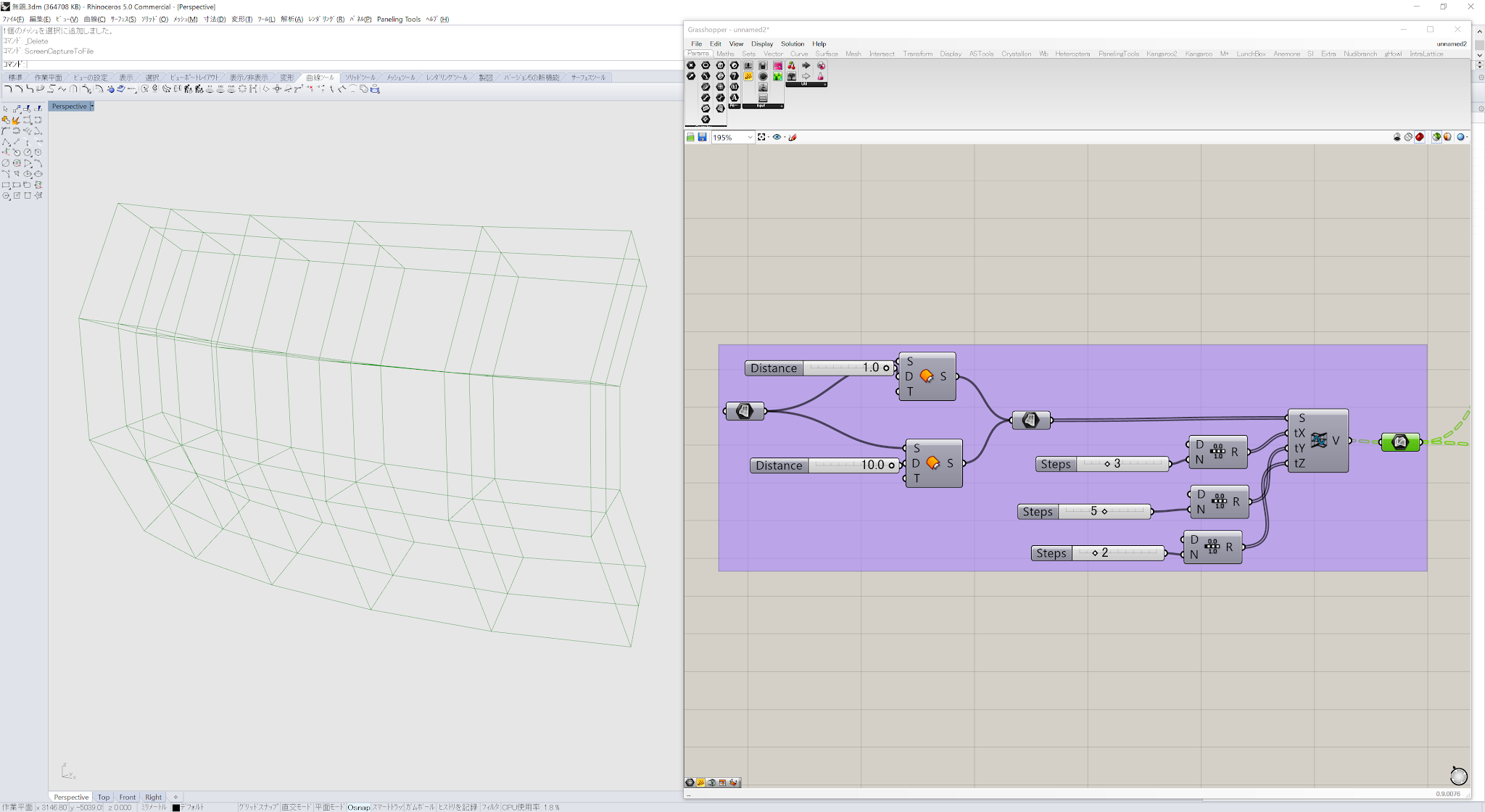Open the Kangaroo2 component tab
Image resolution: width=1485 pixels, height=812 pixels.
point(1161,54)
